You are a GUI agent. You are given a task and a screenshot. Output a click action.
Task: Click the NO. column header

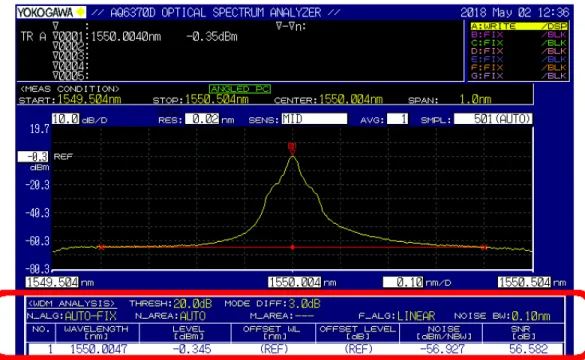coord(41,333)
